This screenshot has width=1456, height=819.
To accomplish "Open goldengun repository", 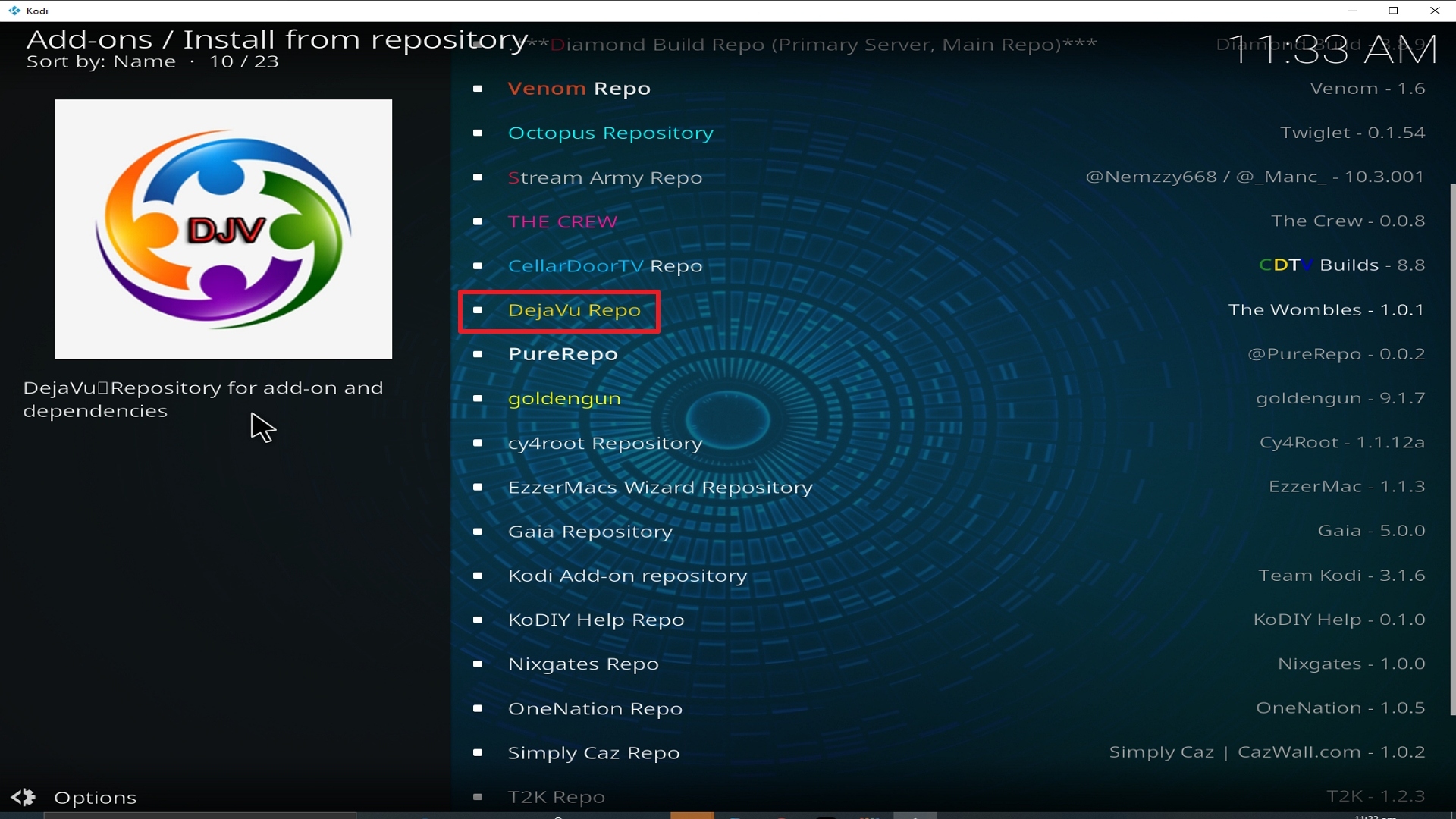I will pyautogui.click(x=564, y=399).
